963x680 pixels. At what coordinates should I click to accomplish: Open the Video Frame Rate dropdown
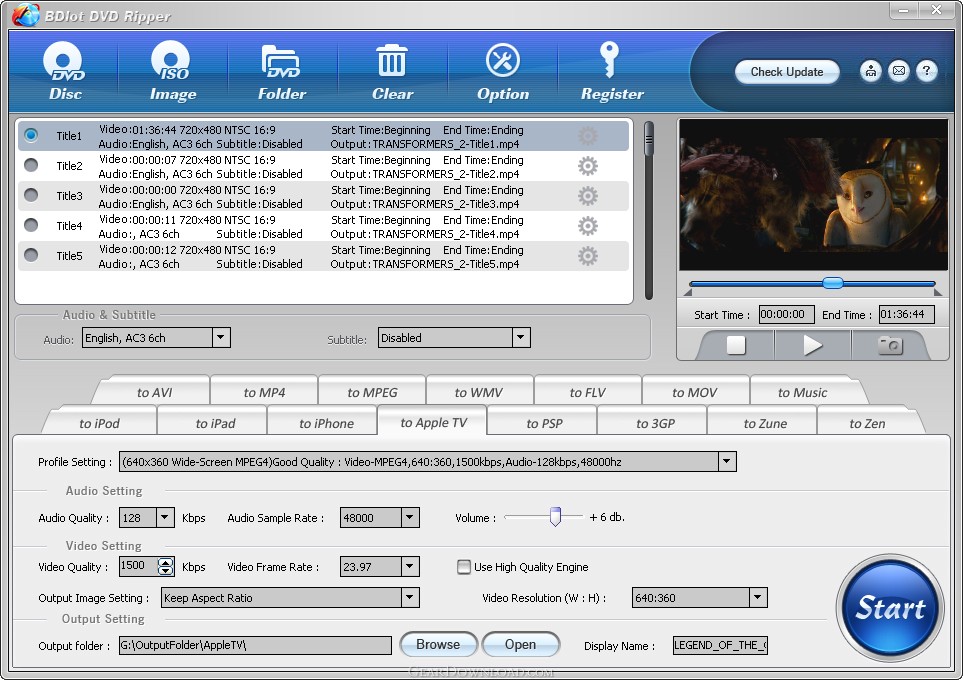tap(410, 566)
